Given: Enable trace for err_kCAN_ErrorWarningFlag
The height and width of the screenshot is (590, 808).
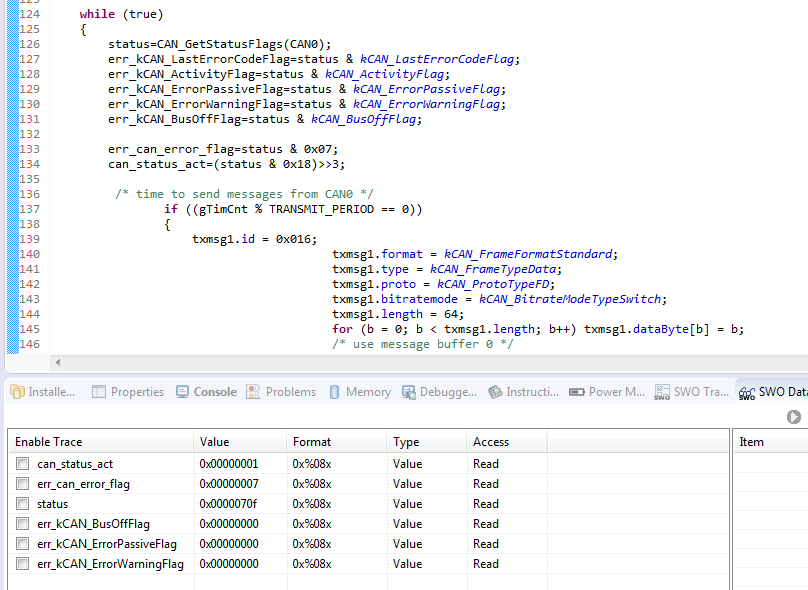Looking at the screenshot, I should coord(22,564).
